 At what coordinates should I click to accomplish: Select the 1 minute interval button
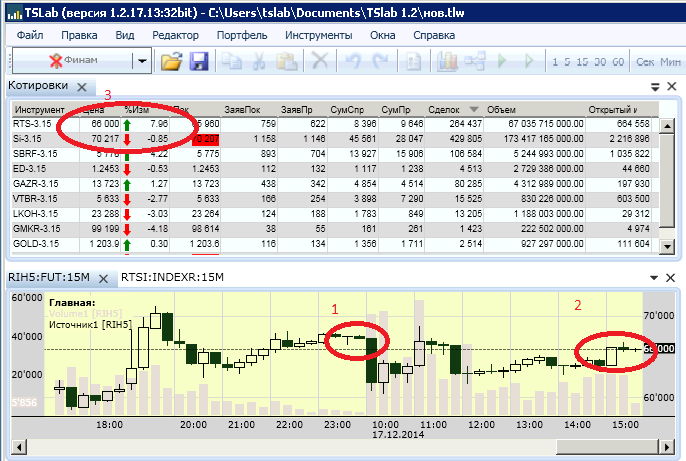tap(555, 62)
